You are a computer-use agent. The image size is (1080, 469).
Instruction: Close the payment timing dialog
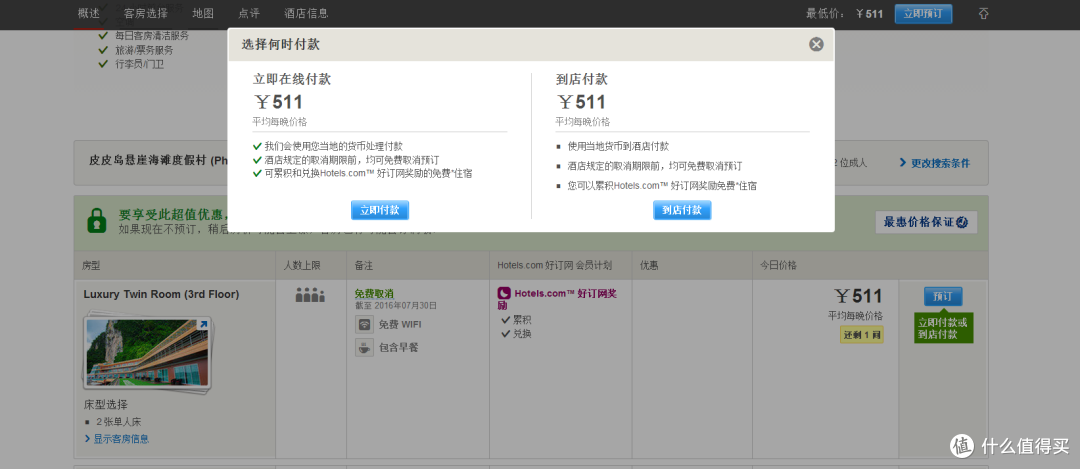click(816, 45)
